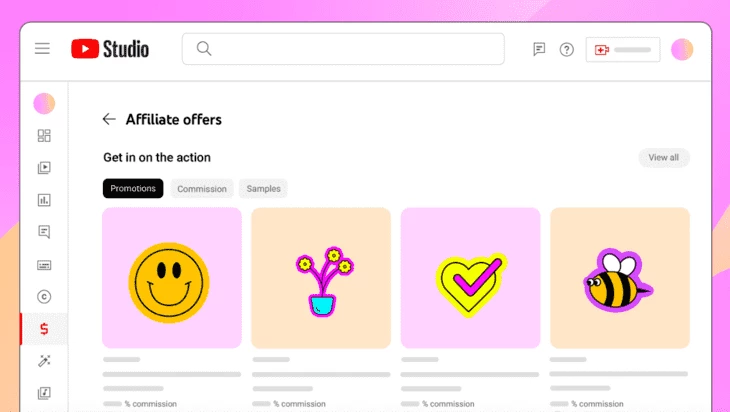This screenshot has height=412, width=730.
Task: Open the bee offer card
Action: 620,278
